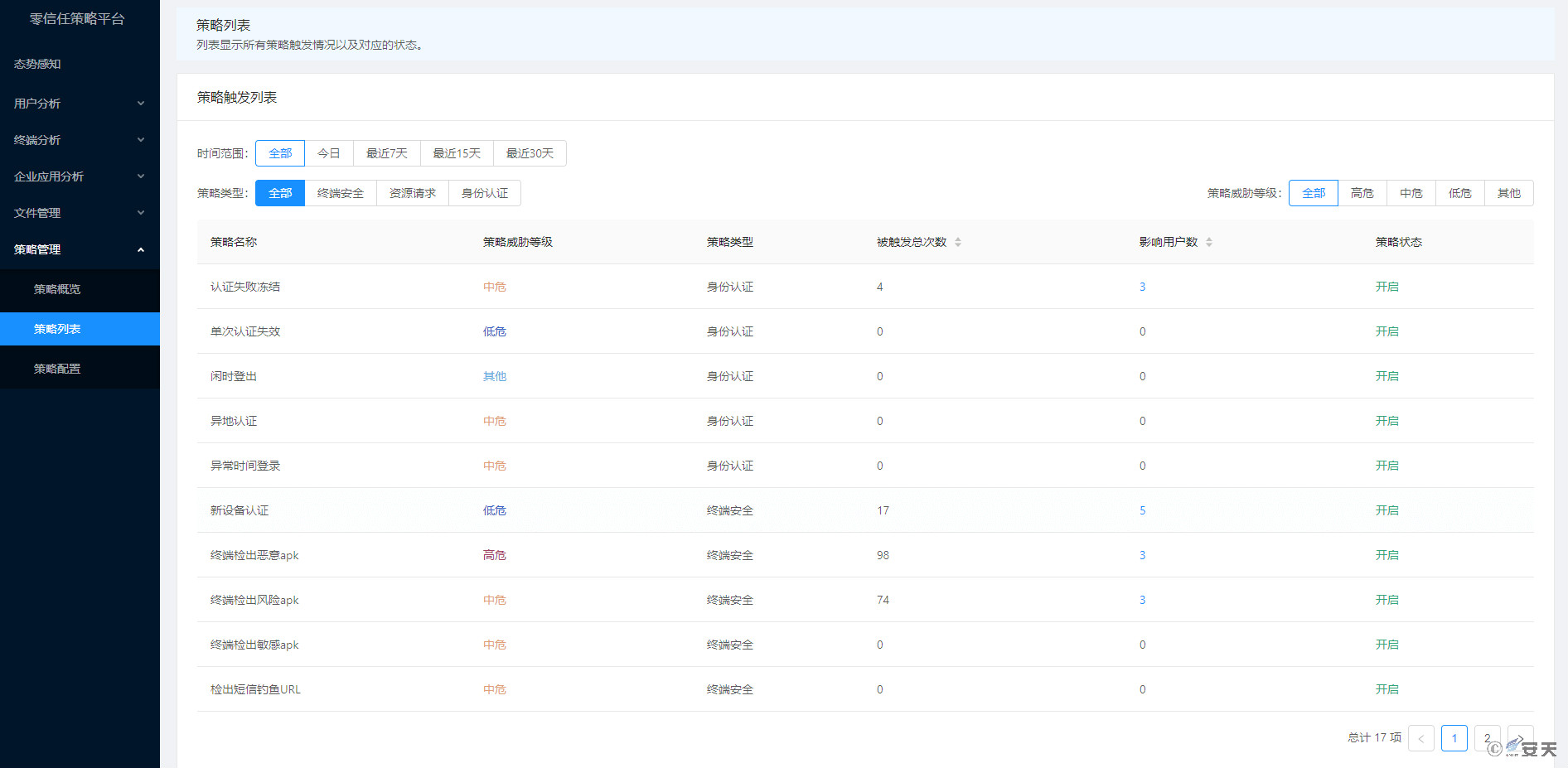This screenshot has width=1568, height=768.
Task: Click 策略名称 column header
Action: [234, 242]
